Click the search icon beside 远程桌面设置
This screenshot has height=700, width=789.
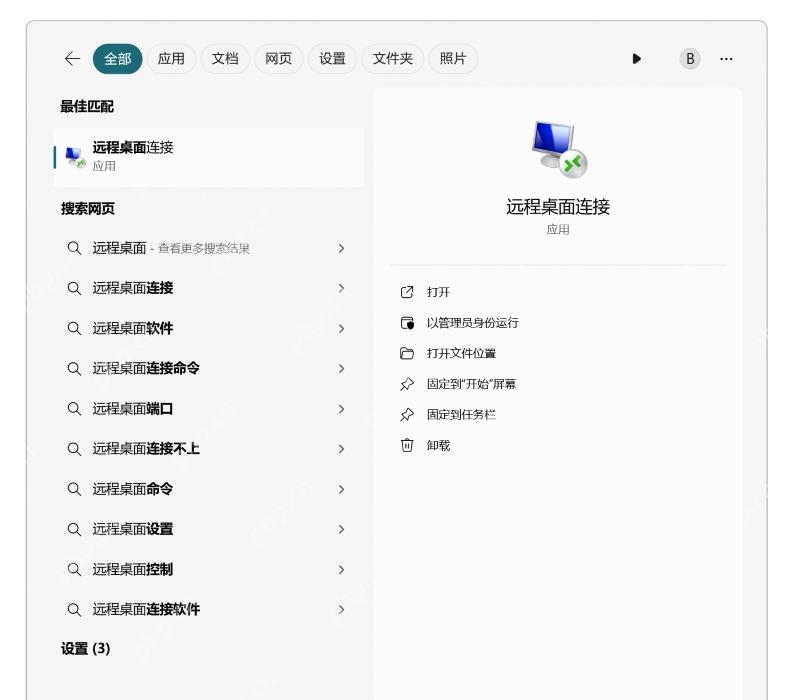pos(74,529)
